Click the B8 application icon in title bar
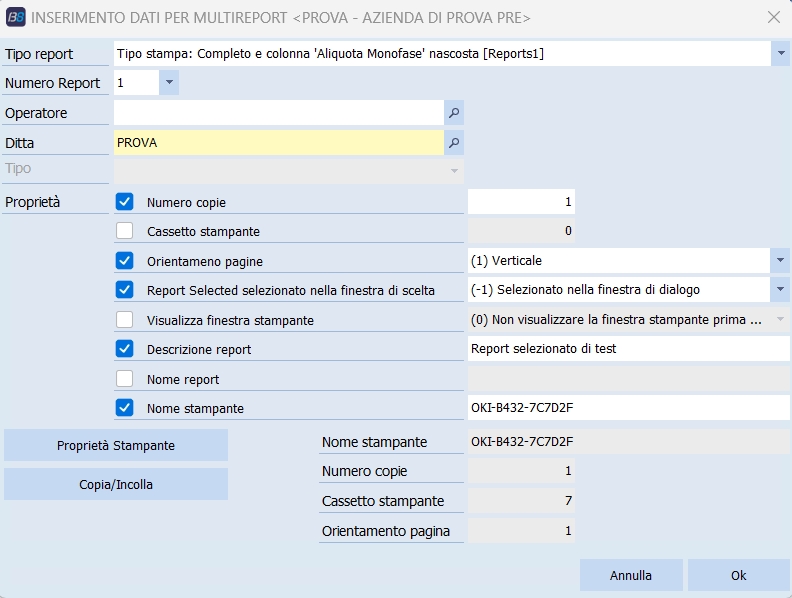This screenshot has width=792, height=598. pyautogui.click(x=16, y=17)
